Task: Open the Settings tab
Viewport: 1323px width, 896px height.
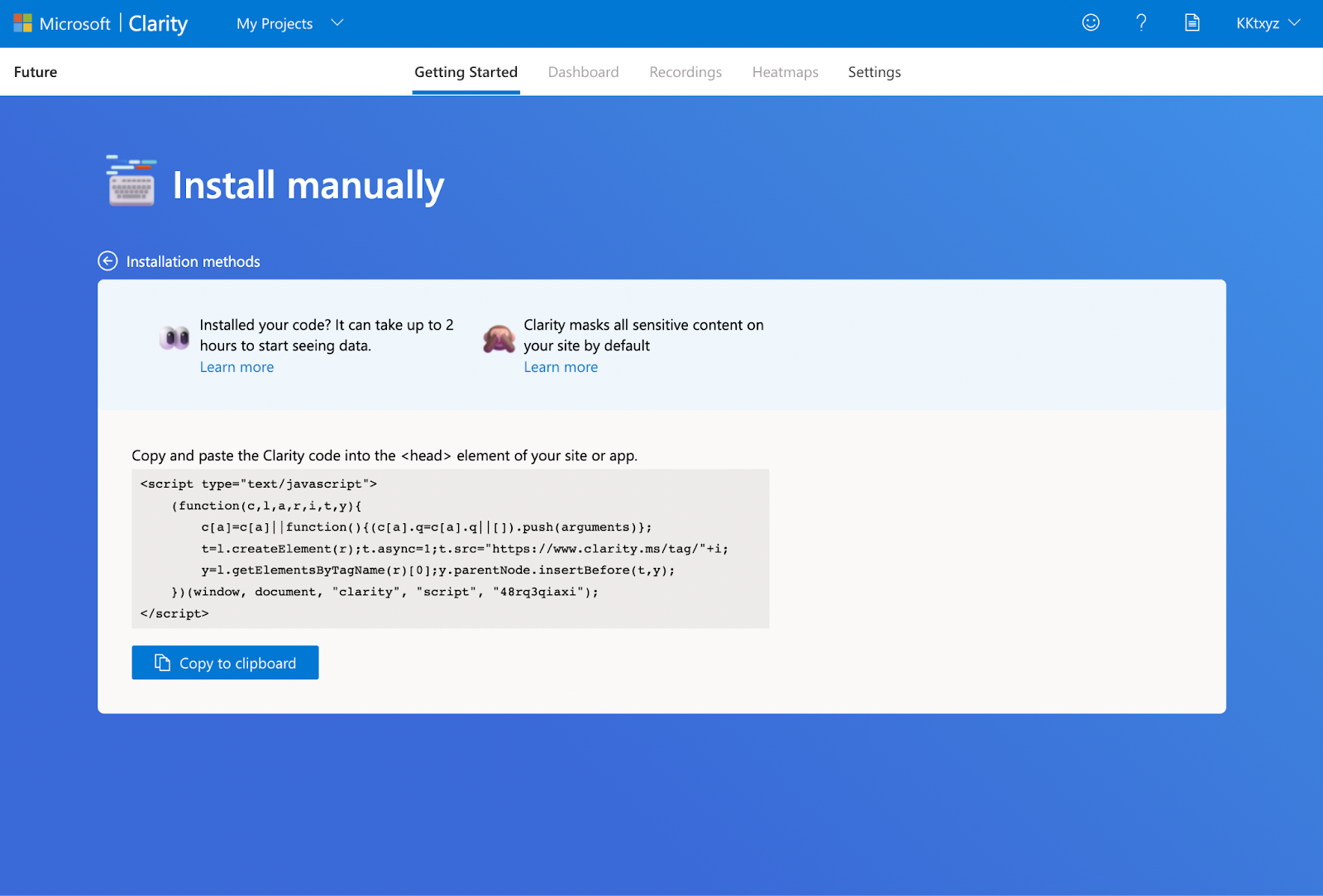Action: [874, 72]
